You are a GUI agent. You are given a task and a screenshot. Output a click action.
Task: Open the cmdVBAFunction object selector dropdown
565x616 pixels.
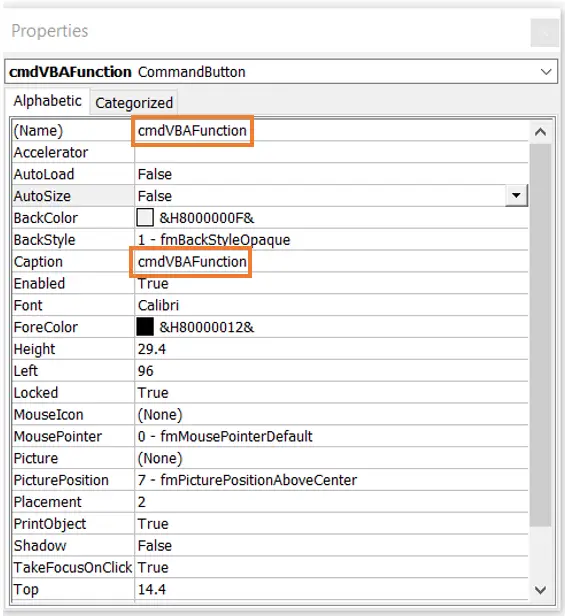click(x=546, y=72)
